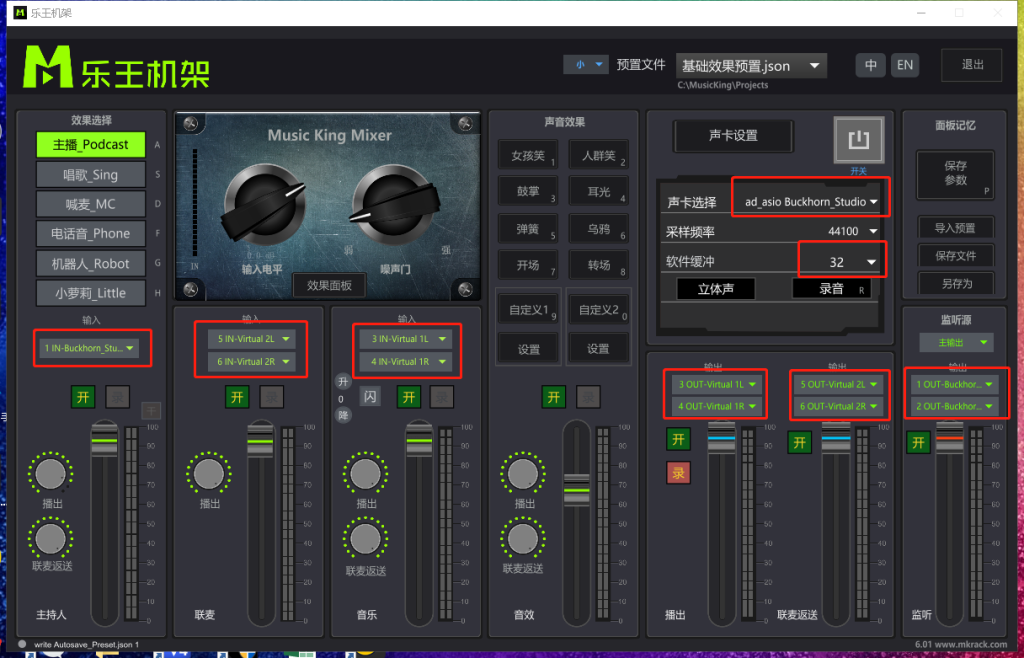Click the 联麦返送 knob on 音乐 channel
Image resolution: width=1024 pixels, height=658 pixels.
365,539
